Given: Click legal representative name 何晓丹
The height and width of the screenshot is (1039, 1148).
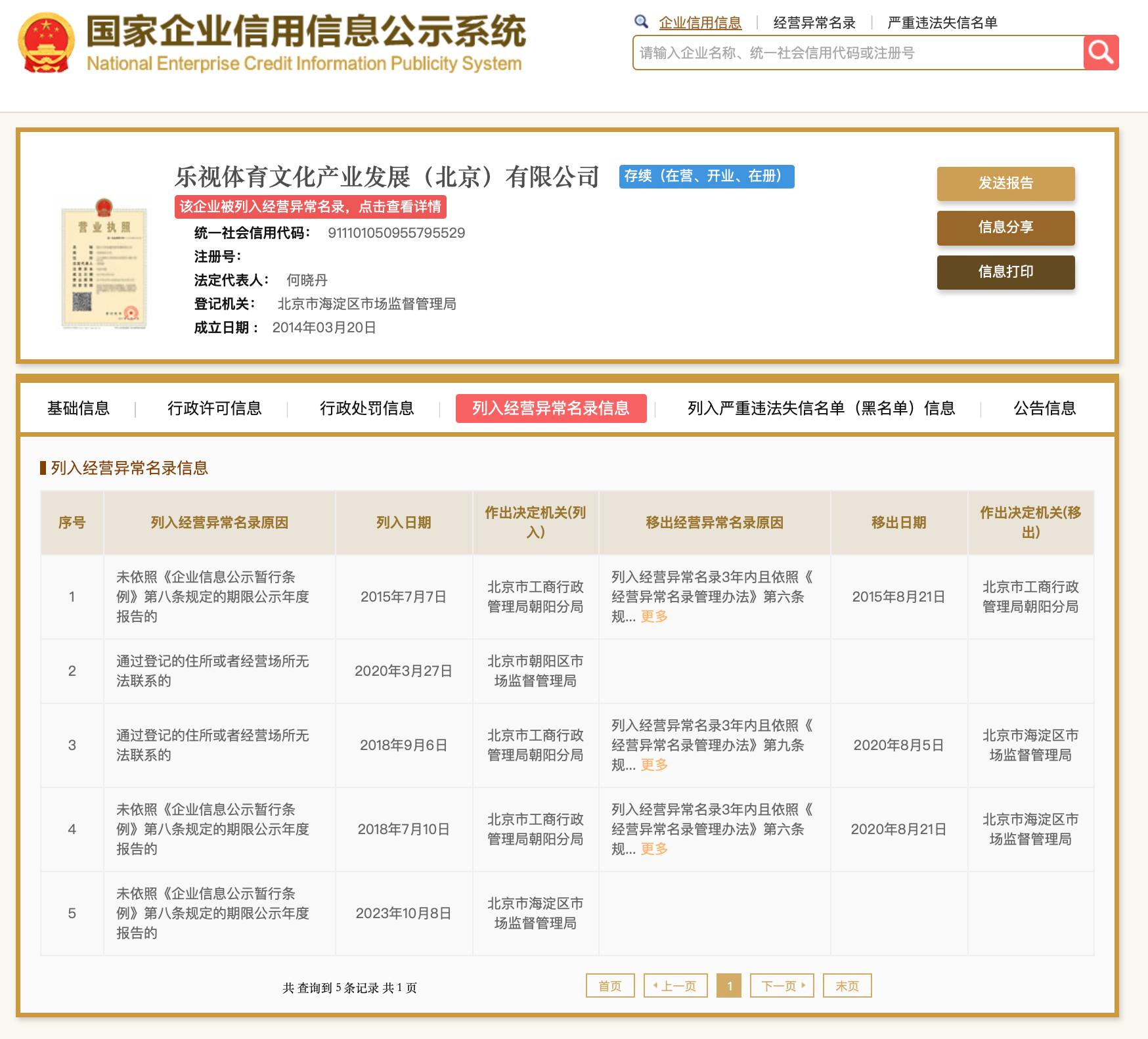Looking at the screenshot, I should tap(307, 280).
